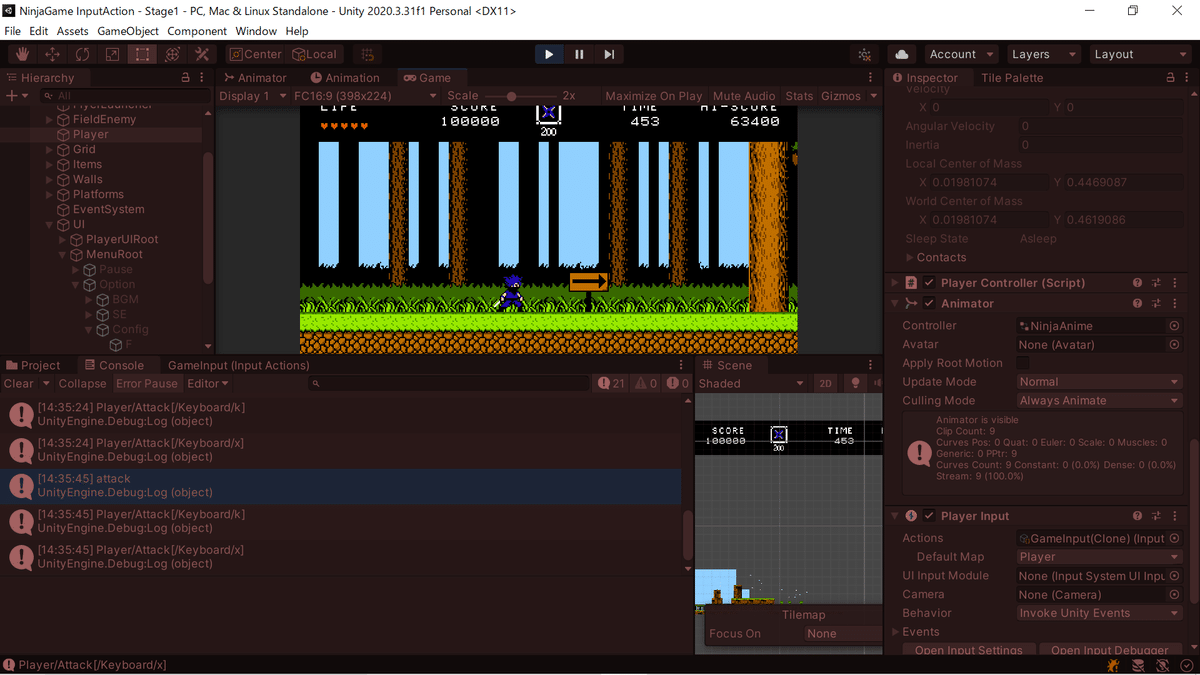Image resolution: width=1200 pixels, height=675 pixels.
Task: Enable Apply Root Motion checkbox
Action: [x=1023, y=363]
